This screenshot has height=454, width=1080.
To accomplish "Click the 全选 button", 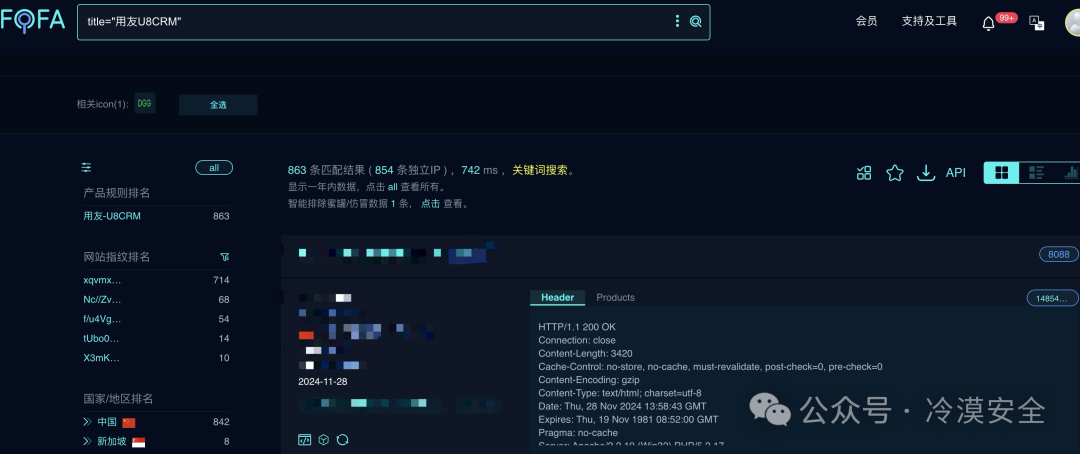I will (x=218, y=105).
